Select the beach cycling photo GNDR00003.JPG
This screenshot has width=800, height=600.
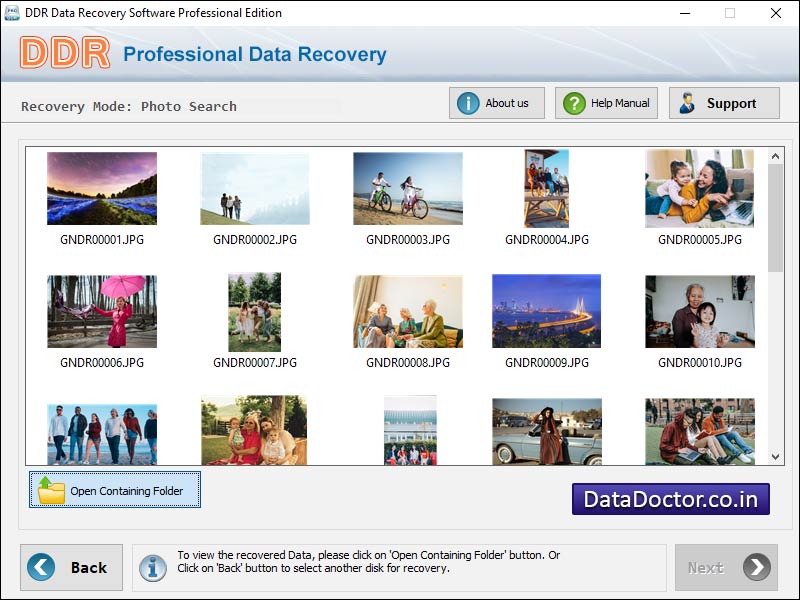coord(406,187)
